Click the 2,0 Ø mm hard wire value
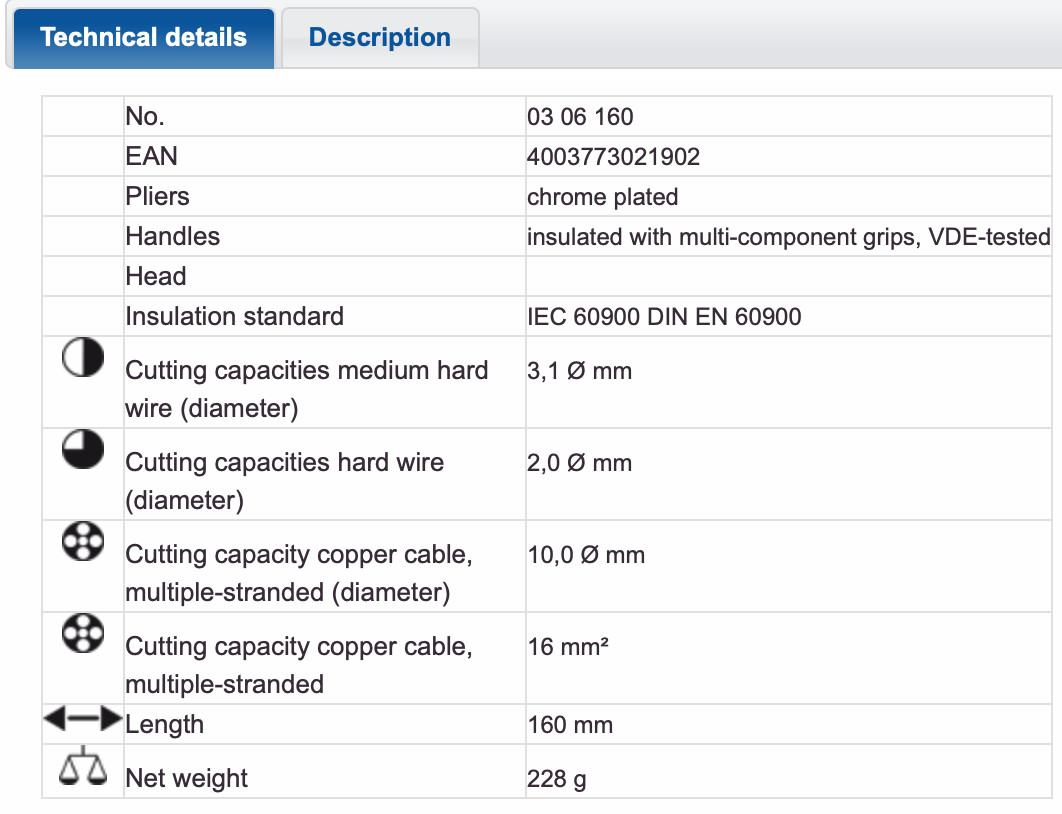This screenshot has width=1062, height=814. pos(579,463)
